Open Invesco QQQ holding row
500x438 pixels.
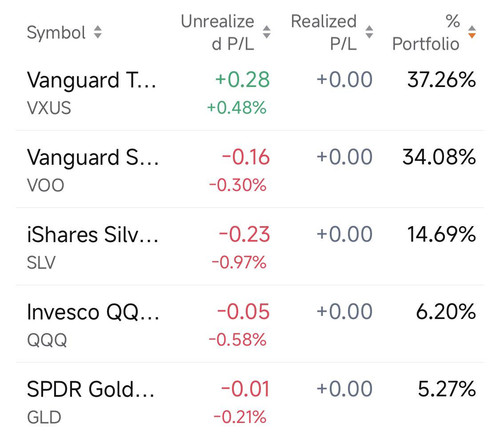tap(250, 324)
